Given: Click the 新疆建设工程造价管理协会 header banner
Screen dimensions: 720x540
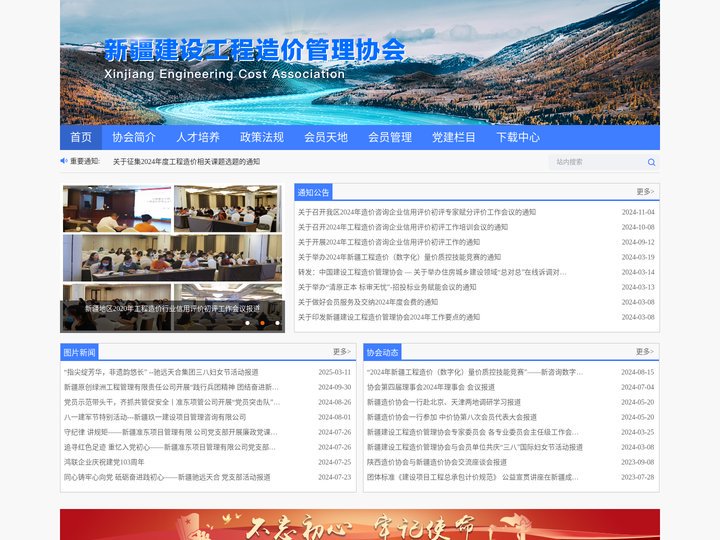Looking at the screenshot, I should coord(360,62).
